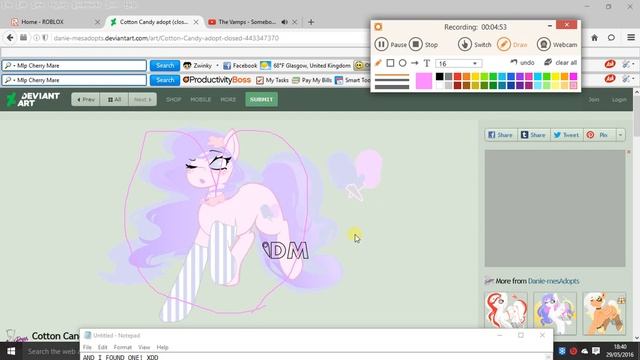Expand the share options dropdown arrow
Viewport: 640px width, 360px height.
coord(620,135)
